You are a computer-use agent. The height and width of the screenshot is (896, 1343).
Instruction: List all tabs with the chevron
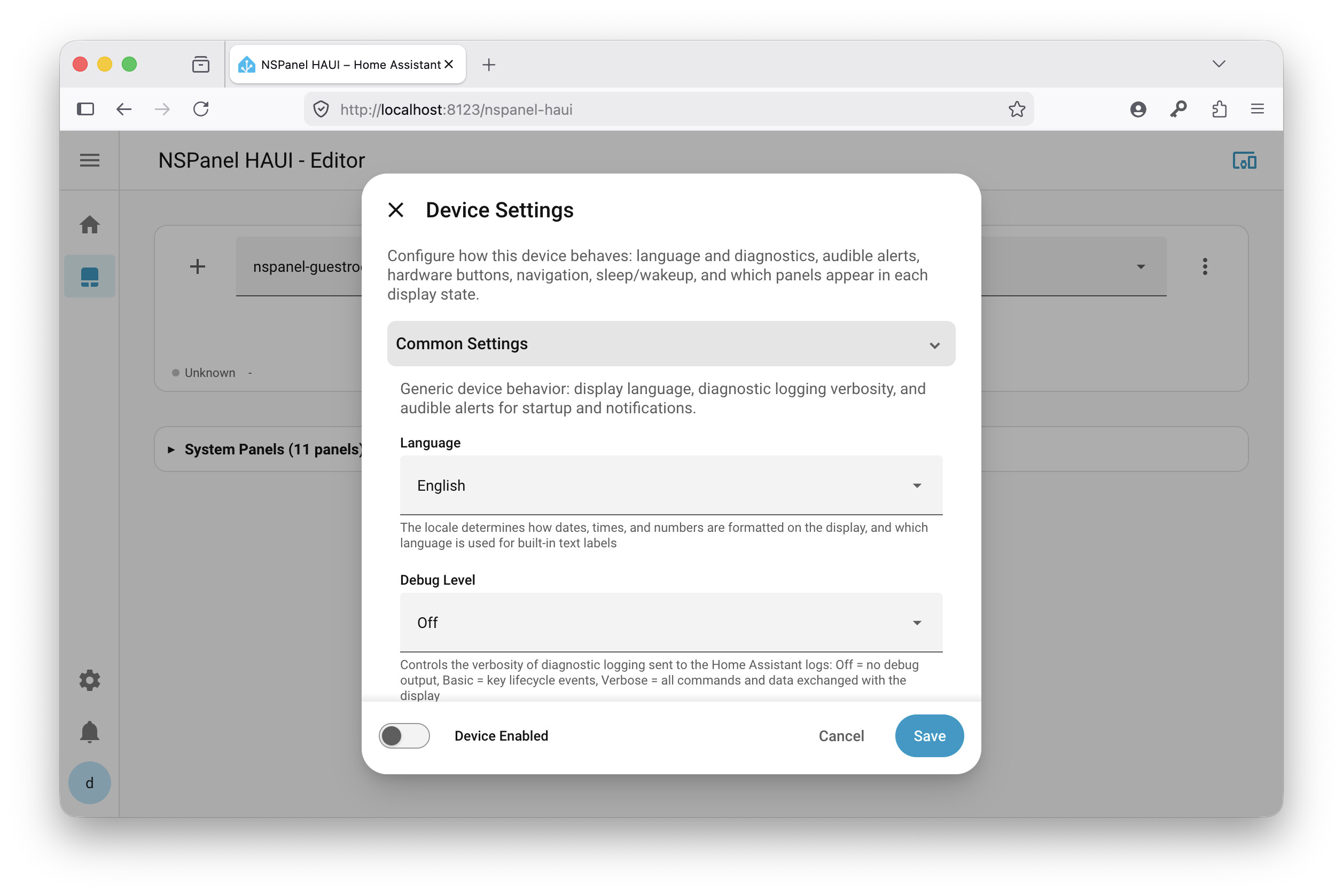[x=1219, y=64]
